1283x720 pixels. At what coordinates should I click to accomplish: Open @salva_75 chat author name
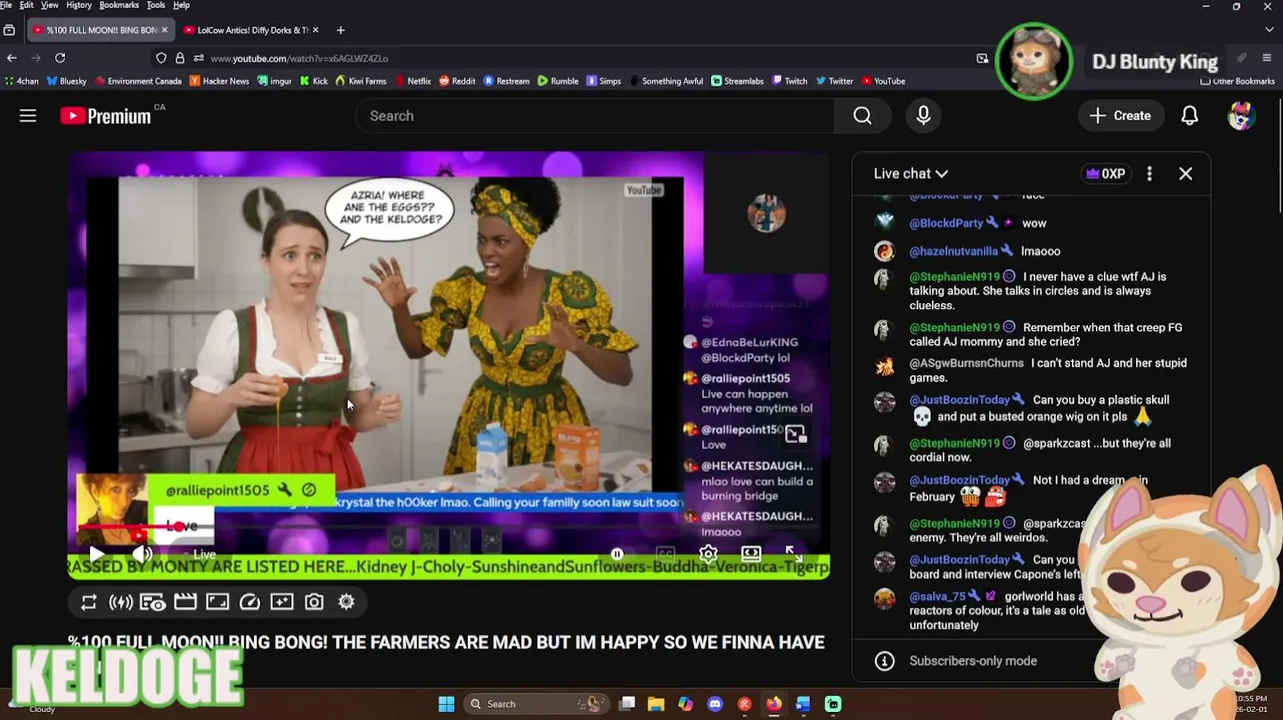tap(937, 596)
